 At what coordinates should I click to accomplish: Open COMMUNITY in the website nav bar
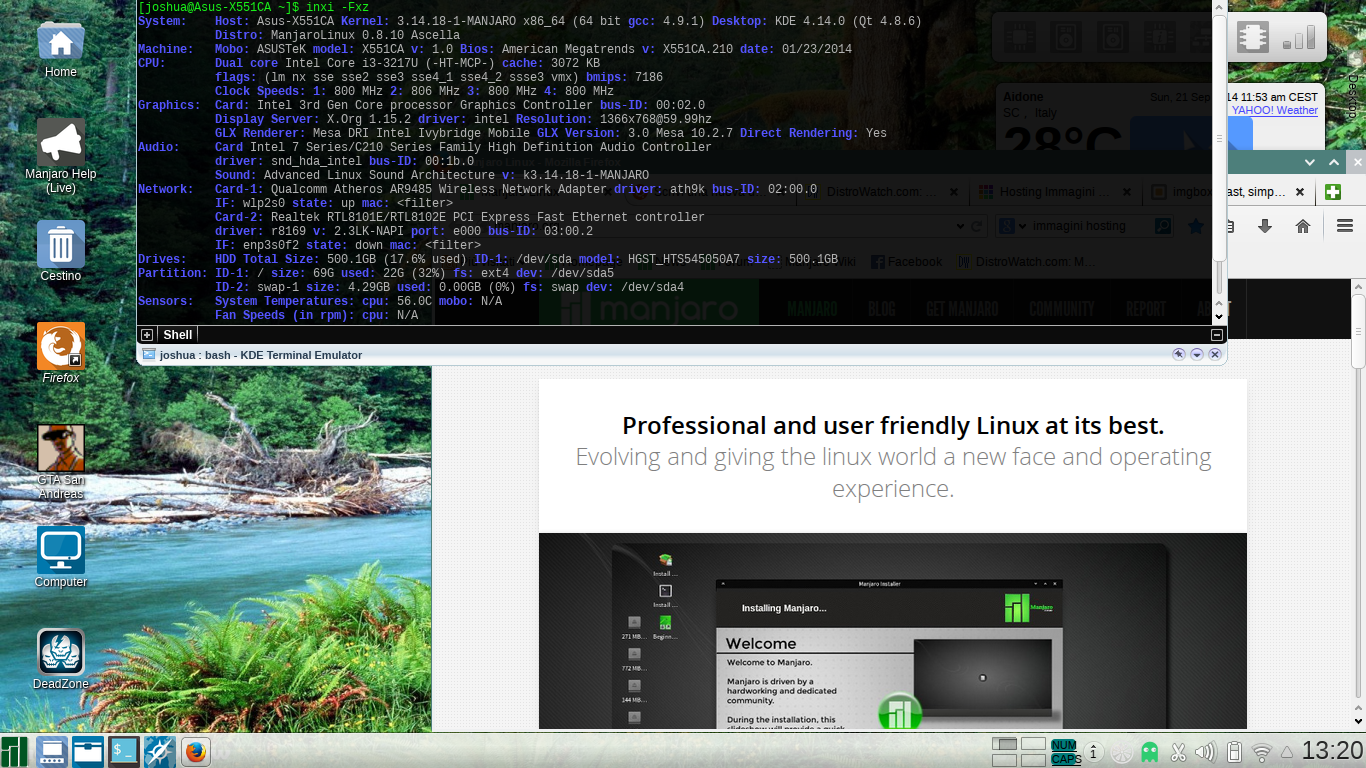tap(1062, 309)
